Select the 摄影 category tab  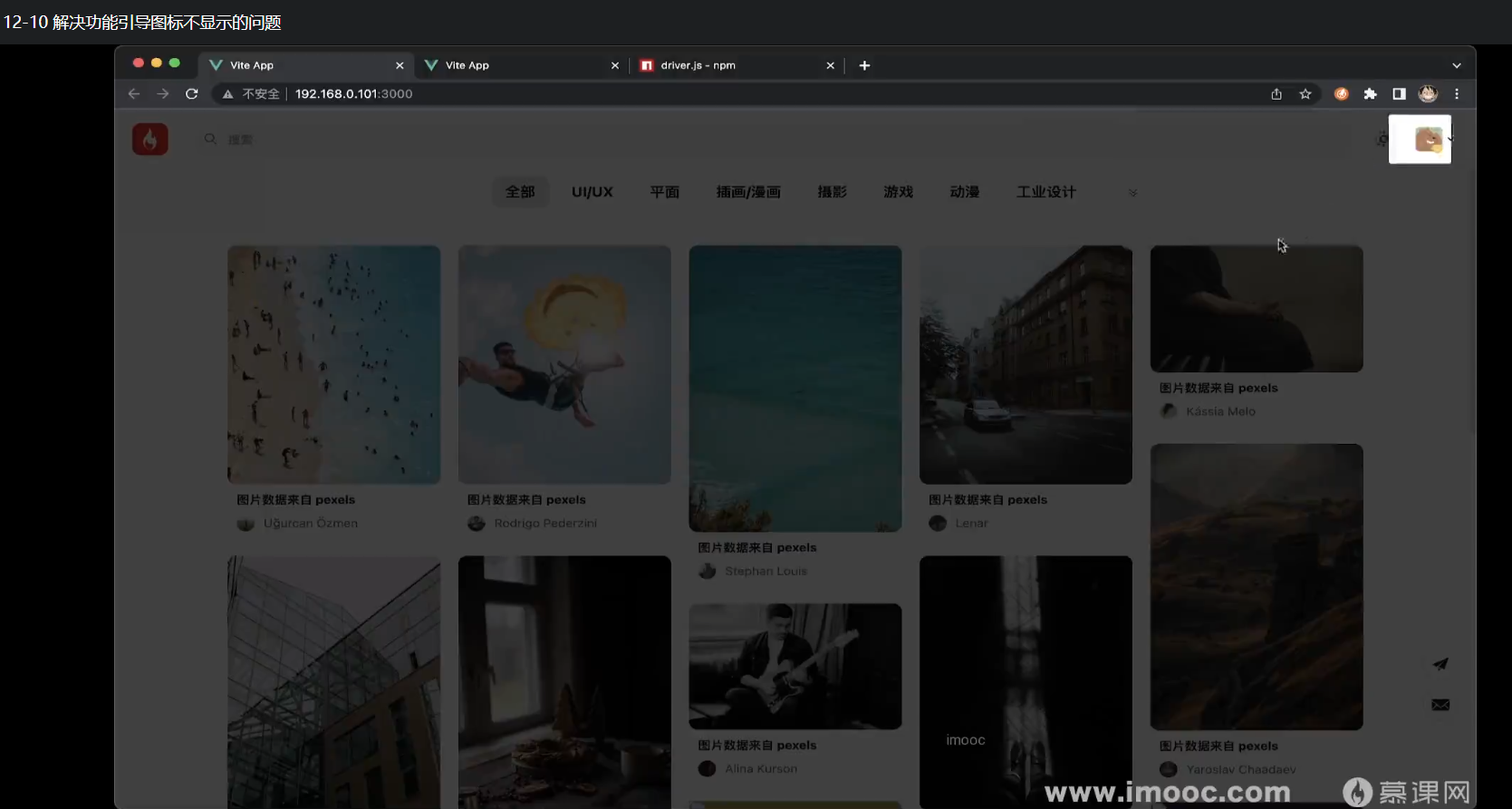click(832, 192)
